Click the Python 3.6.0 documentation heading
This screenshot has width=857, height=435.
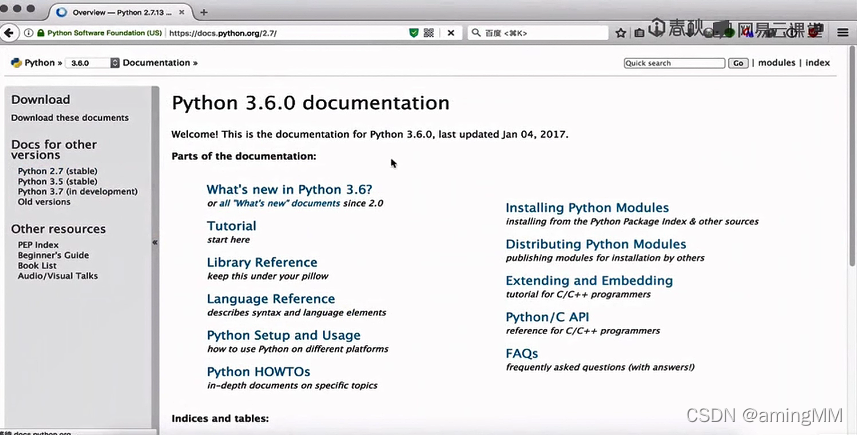(x=310, y=103)
